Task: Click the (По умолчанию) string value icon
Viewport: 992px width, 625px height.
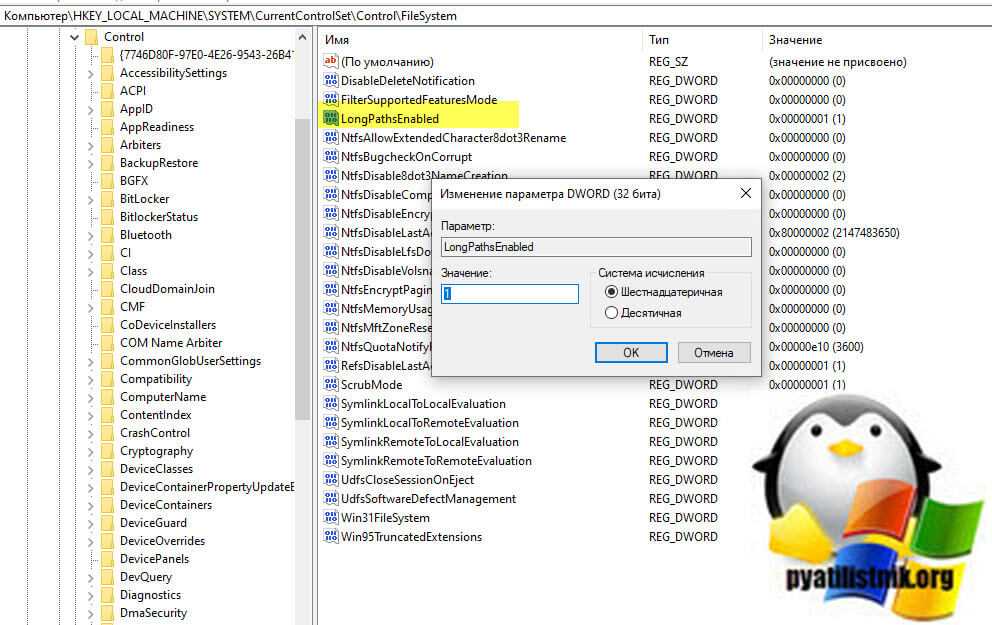Action: (x=331, y=62)
